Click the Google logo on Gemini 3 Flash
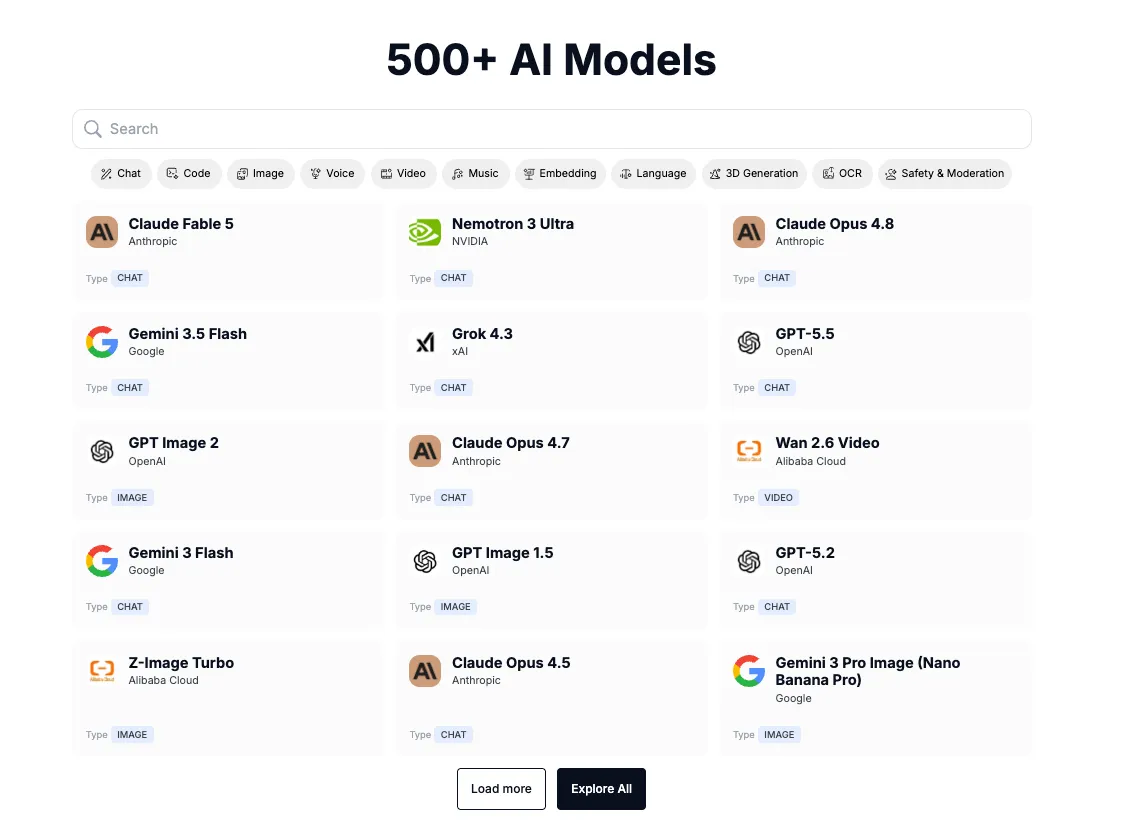This screenshot has height=820, width=1124. coord(102,561)
